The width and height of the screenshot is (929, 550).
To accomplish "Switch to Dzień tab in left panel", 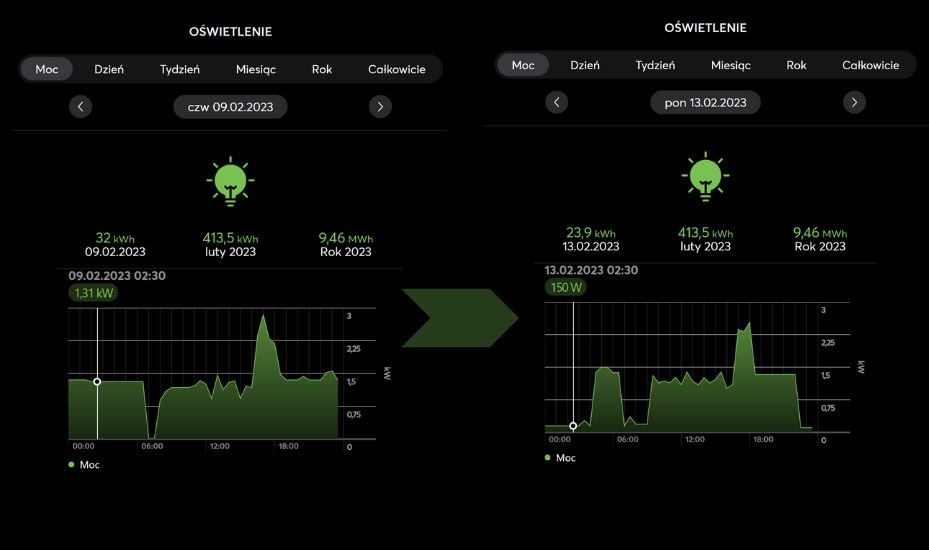I will click(x=109, y=69).
